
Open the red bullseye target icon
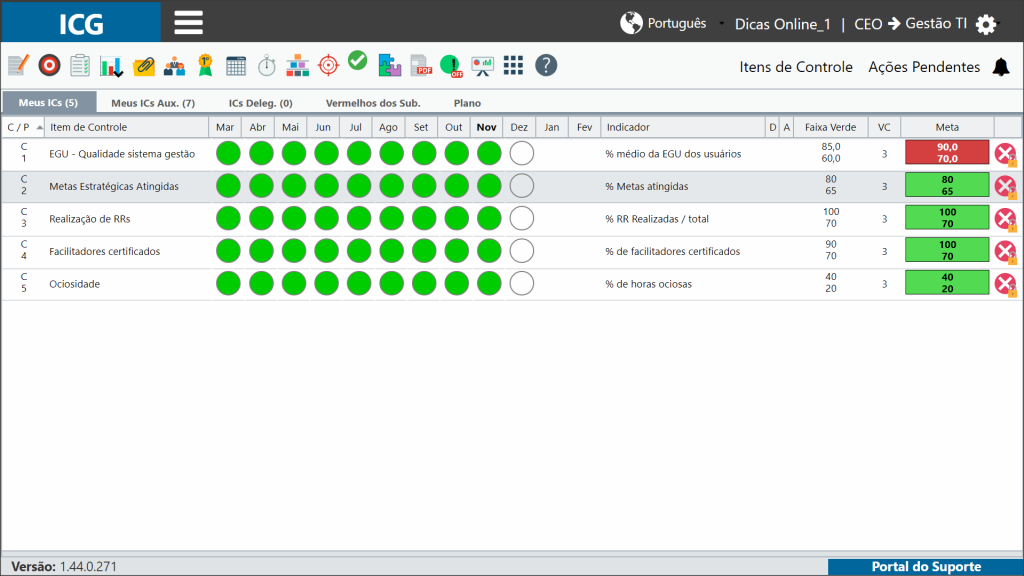pos(49,65)
